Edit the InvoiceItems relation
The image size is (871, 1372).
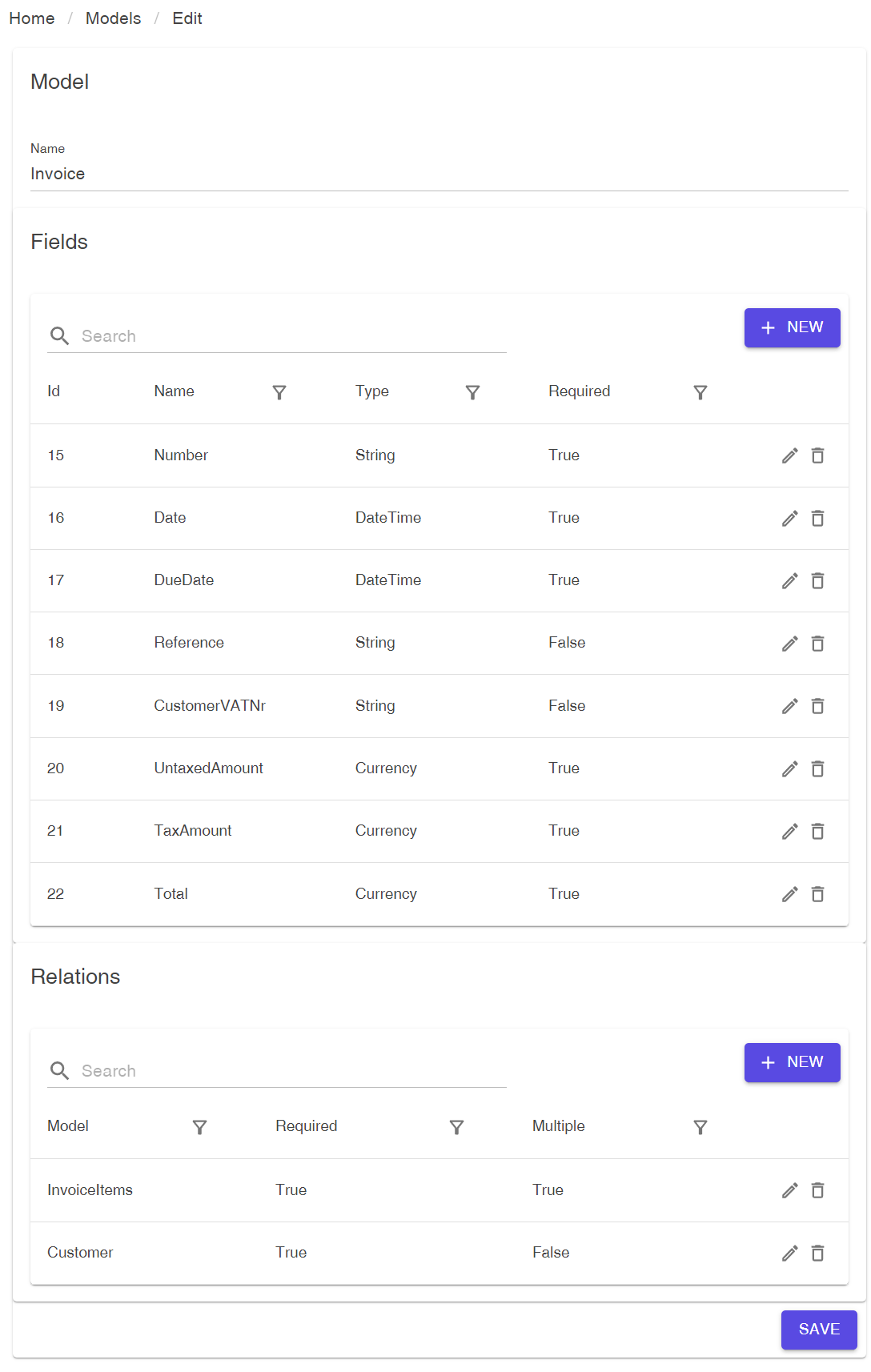pos(789,1190)
